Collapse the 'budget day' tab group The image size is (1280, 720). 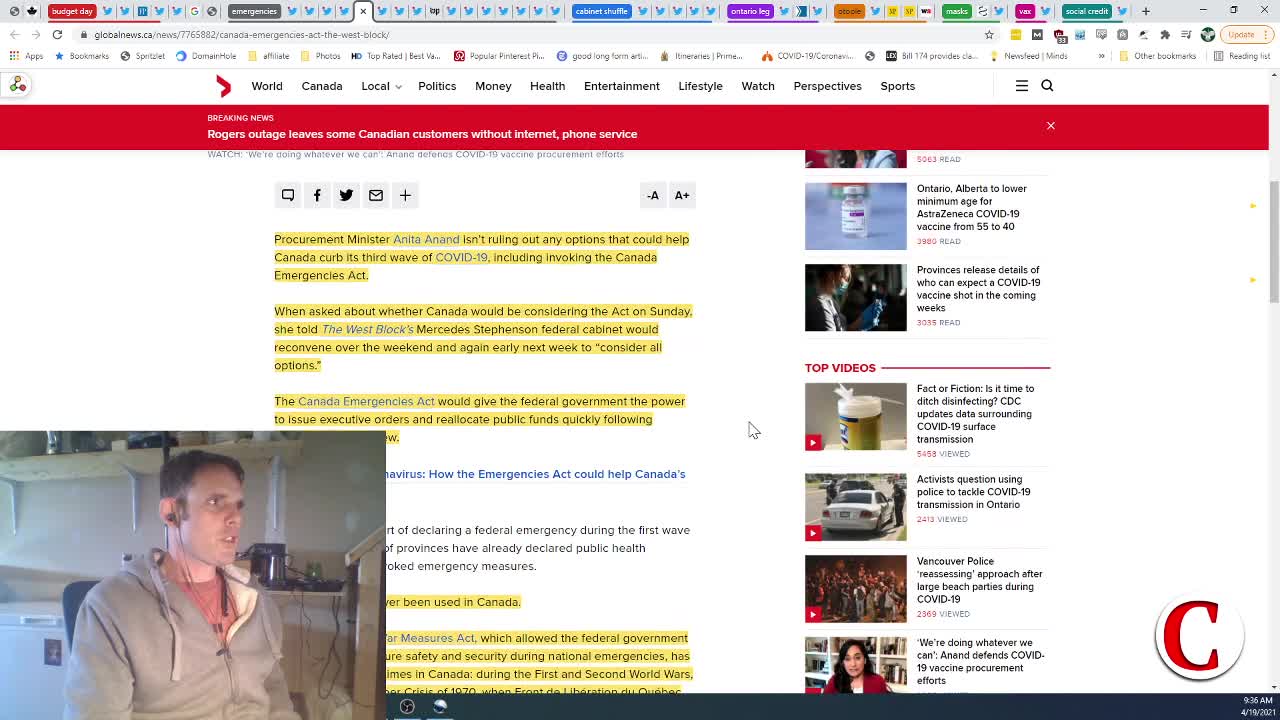72,11
